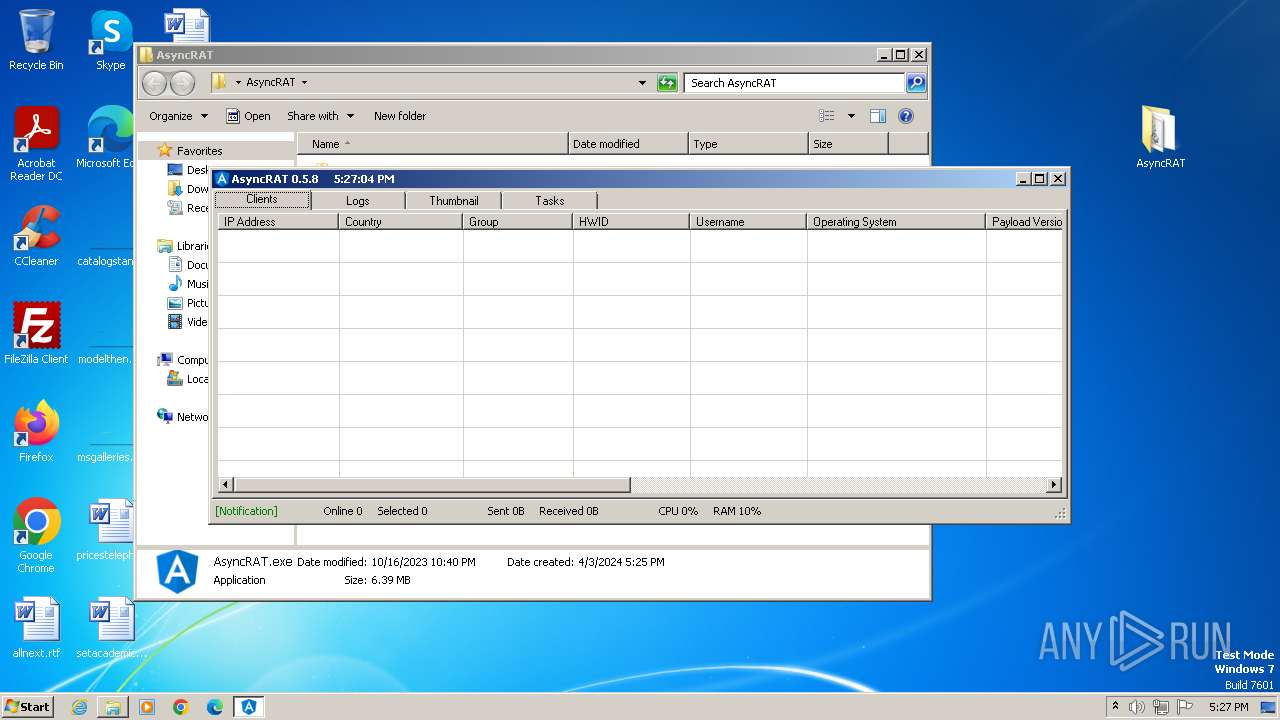The height and width of the screenshot is (720, 1280).
Task: Click the Chrome taskbar icon
Action: point(181,707)
